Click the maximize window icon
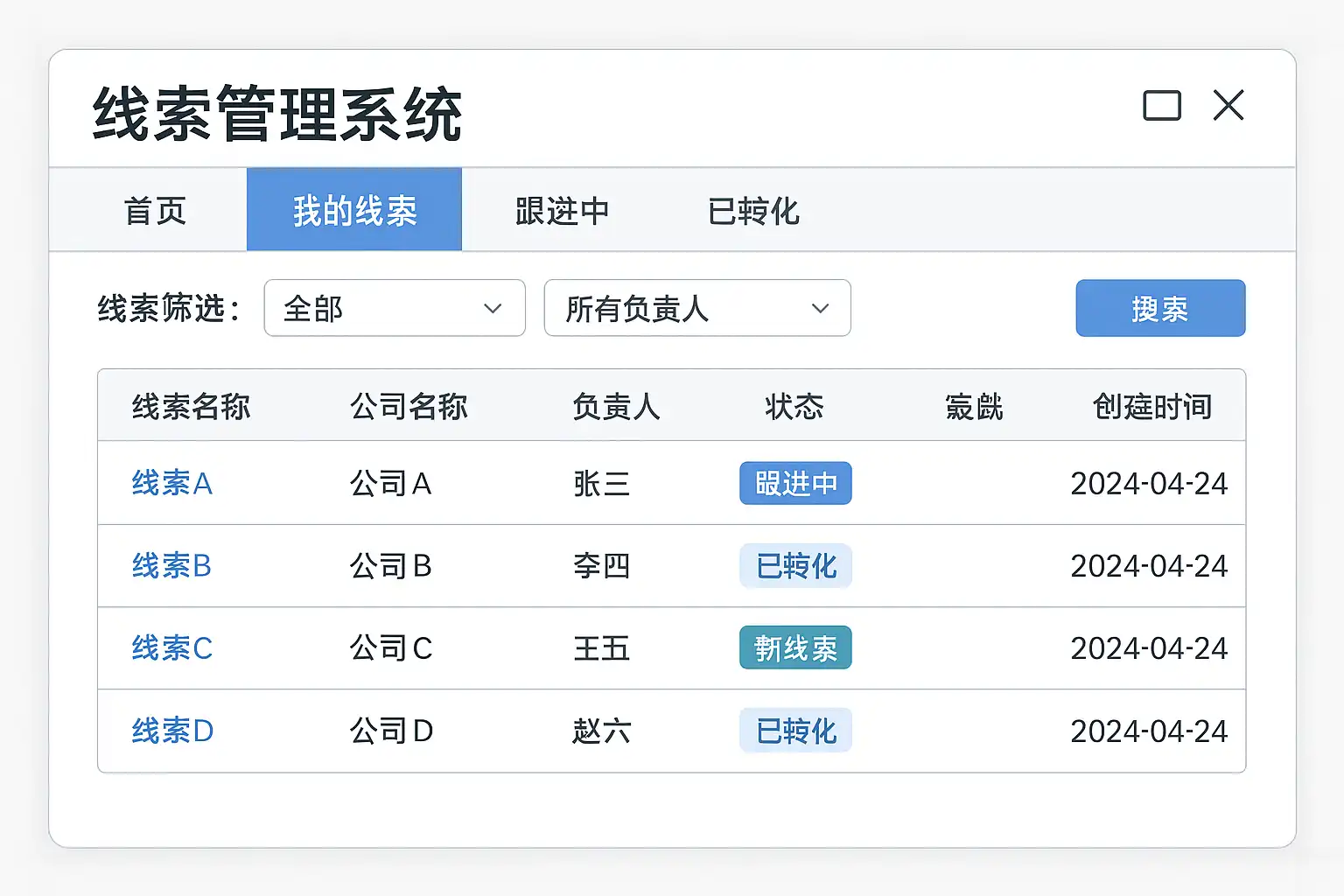Image resolution: width=1344 pixels, height=896 pixels. click(1162, 106)
